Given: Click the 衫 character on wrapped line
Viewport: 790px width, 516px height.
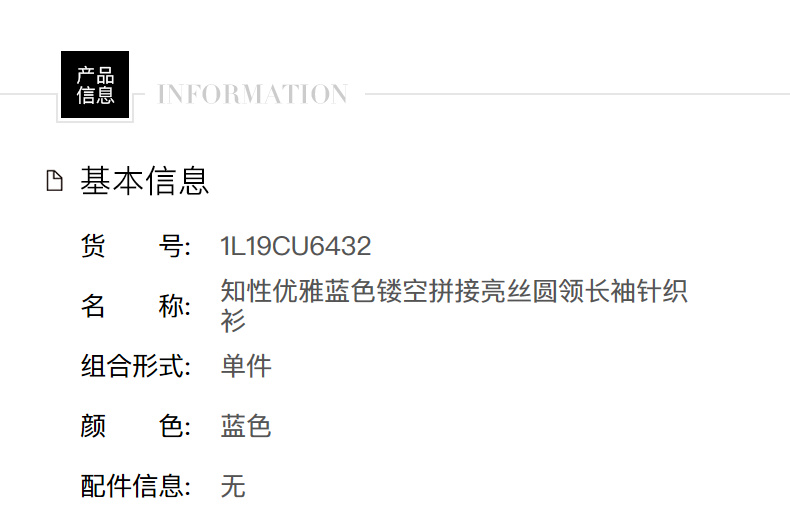Looking at the screenshot, I should [x=233, y=320].
